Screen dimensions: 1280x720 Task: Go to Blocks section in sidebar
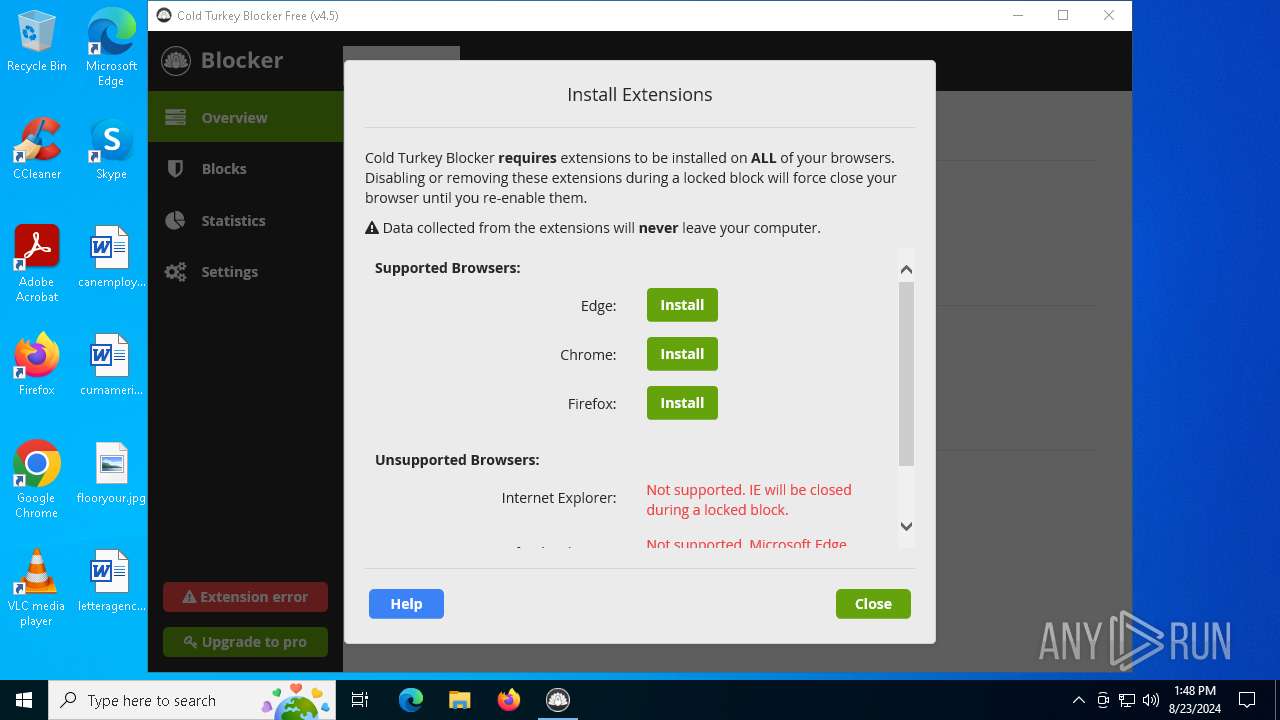click(x=246, y=169)
